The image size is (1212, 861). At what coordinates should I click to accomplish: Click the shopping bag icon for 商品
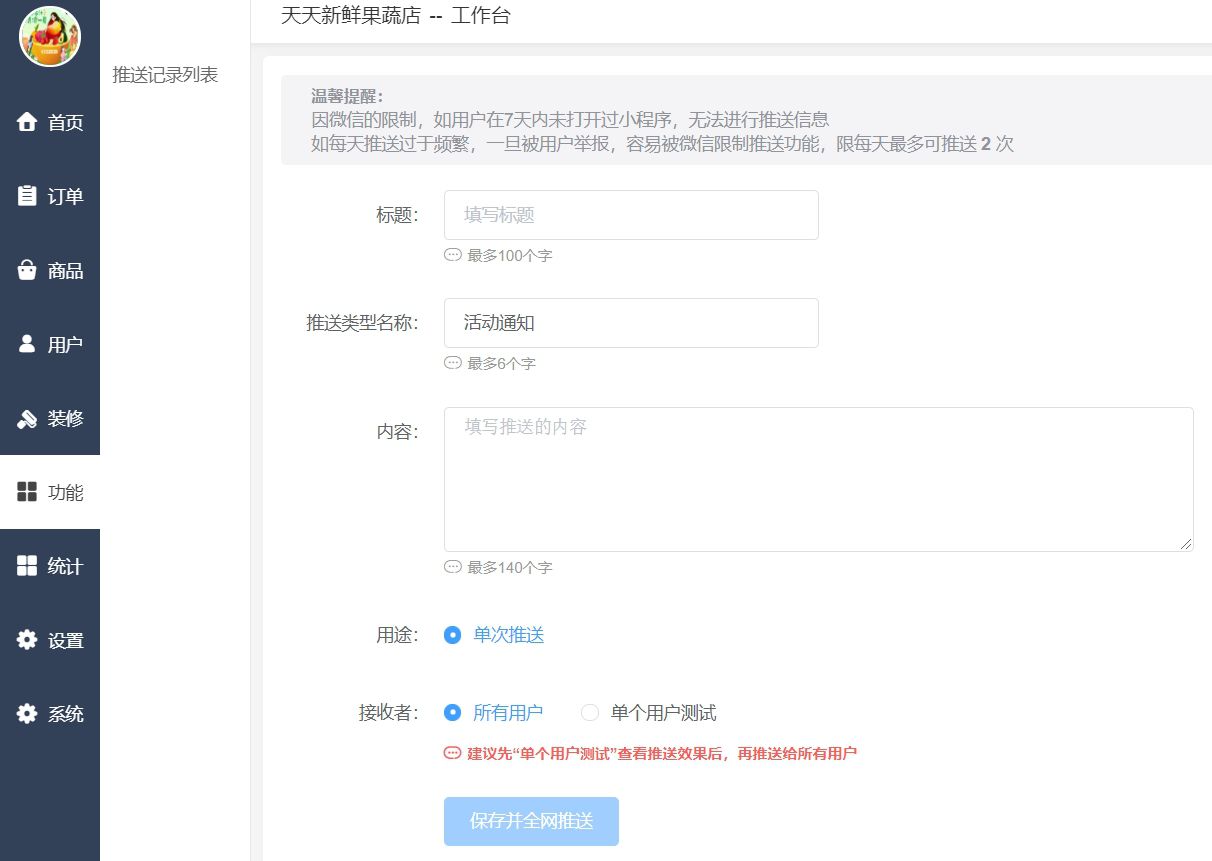27,270
